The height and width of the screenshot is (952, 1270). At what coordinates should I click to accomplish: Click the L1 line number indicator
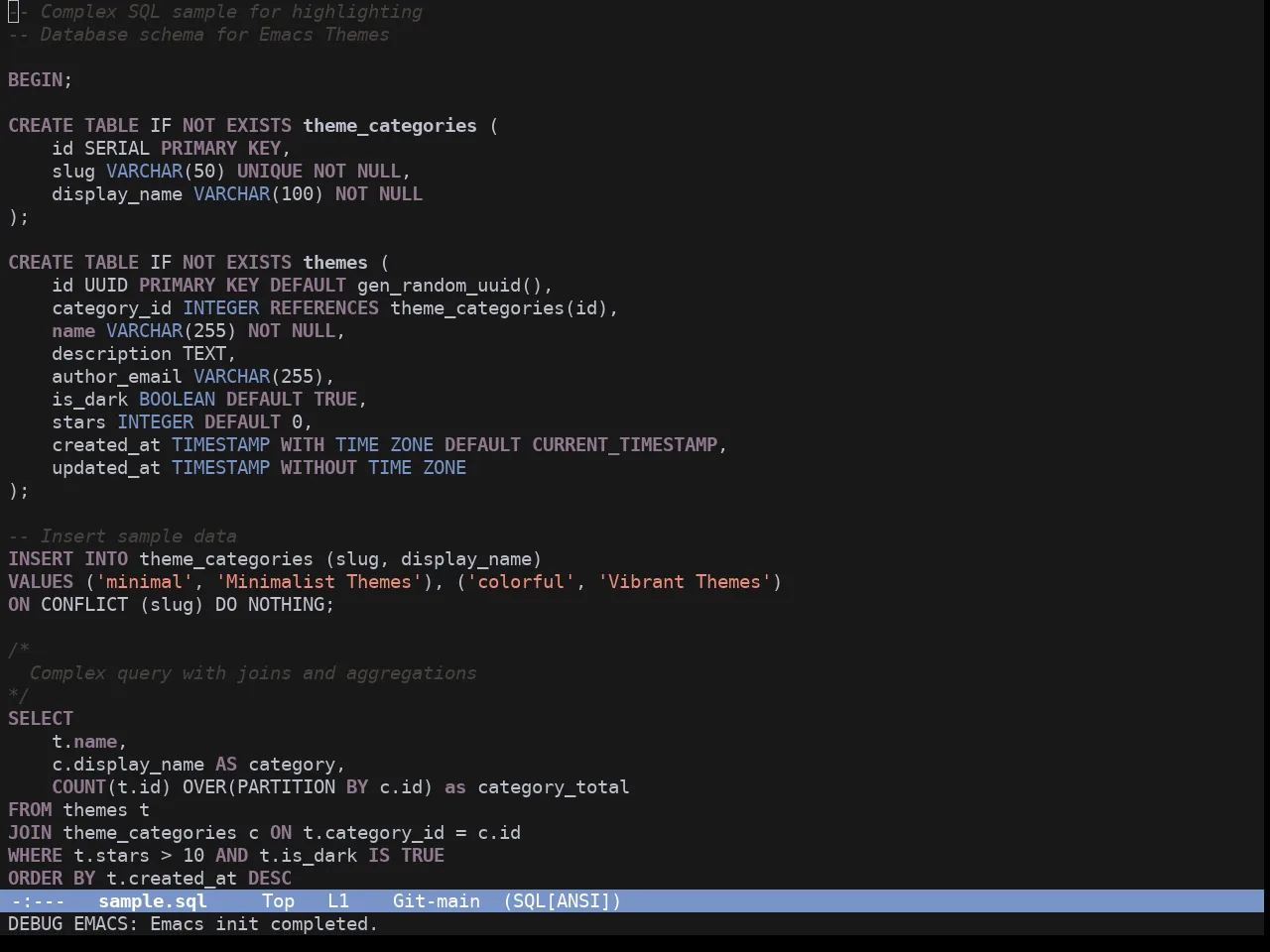coord(338,901)
